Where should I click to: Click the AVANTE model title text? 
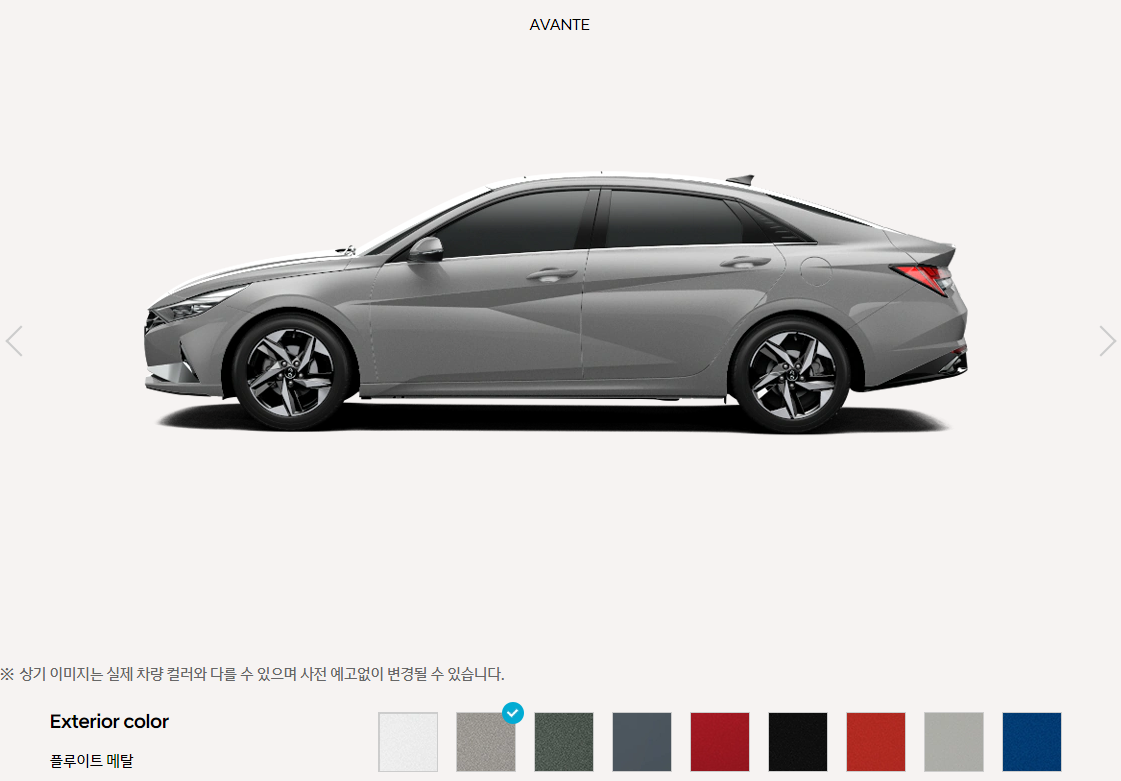click(x=560, y=25)
